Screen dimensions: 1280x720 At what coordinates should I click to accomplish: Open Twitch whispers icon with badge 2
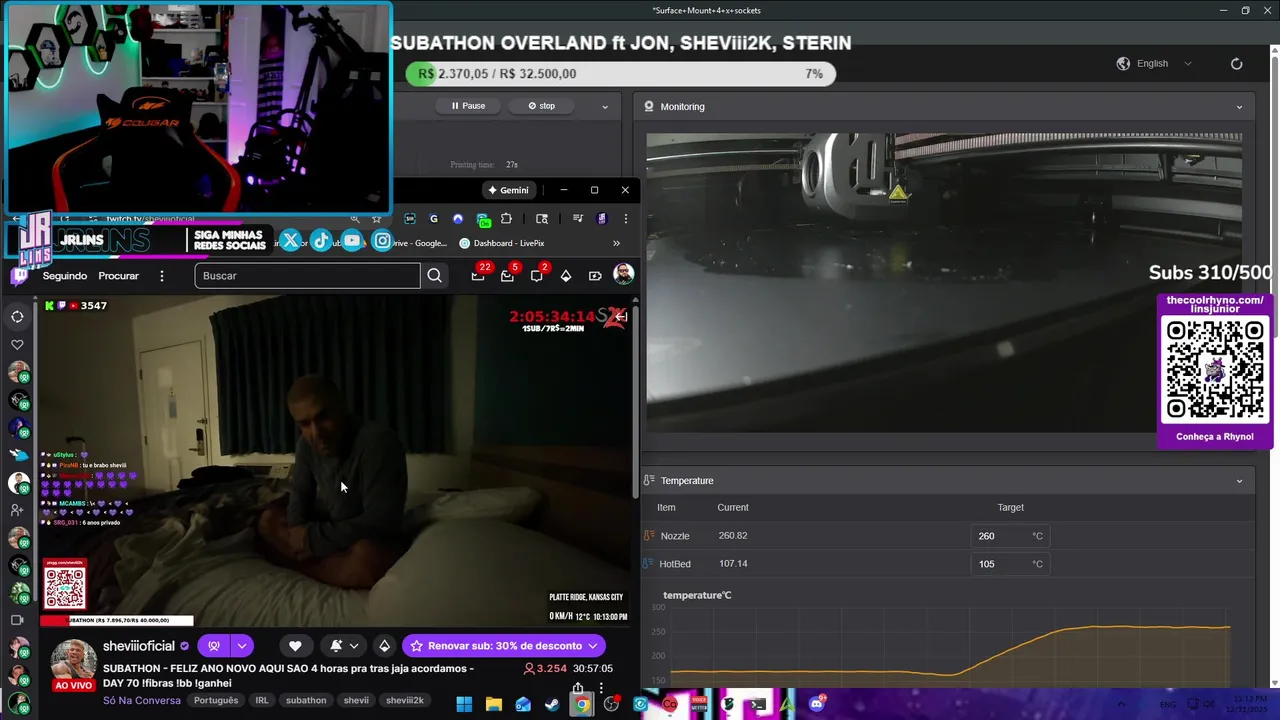coord(537,275)
